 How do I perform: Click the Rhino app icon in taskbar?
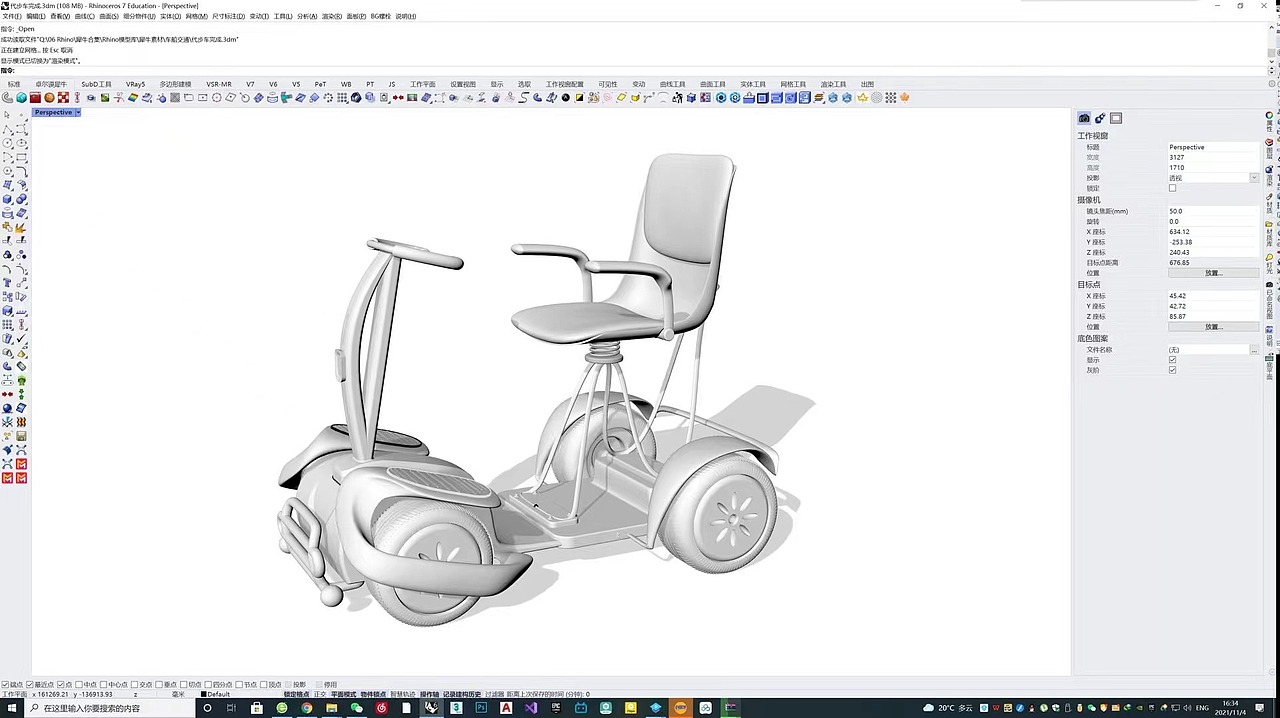coord(431,708)
